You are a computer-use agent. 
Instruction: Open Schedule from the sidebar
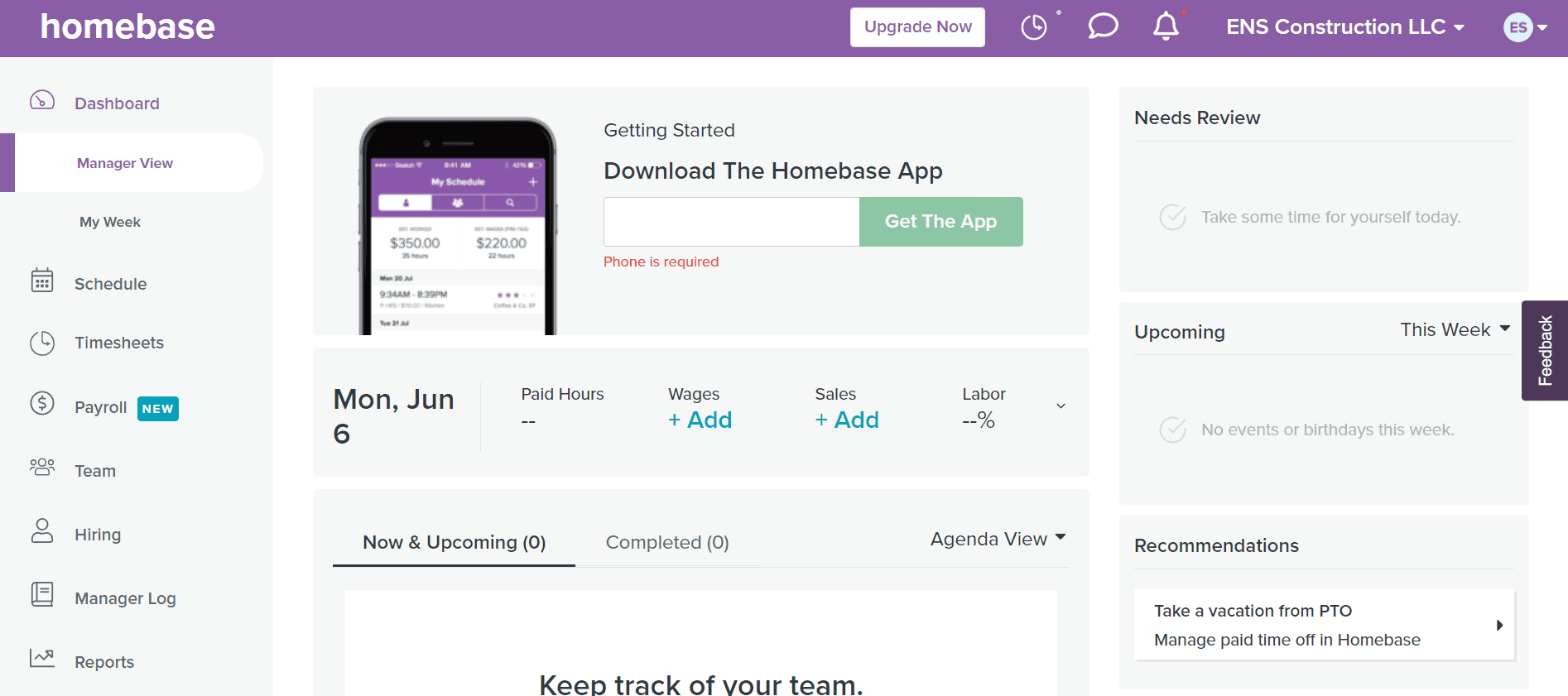110,284
